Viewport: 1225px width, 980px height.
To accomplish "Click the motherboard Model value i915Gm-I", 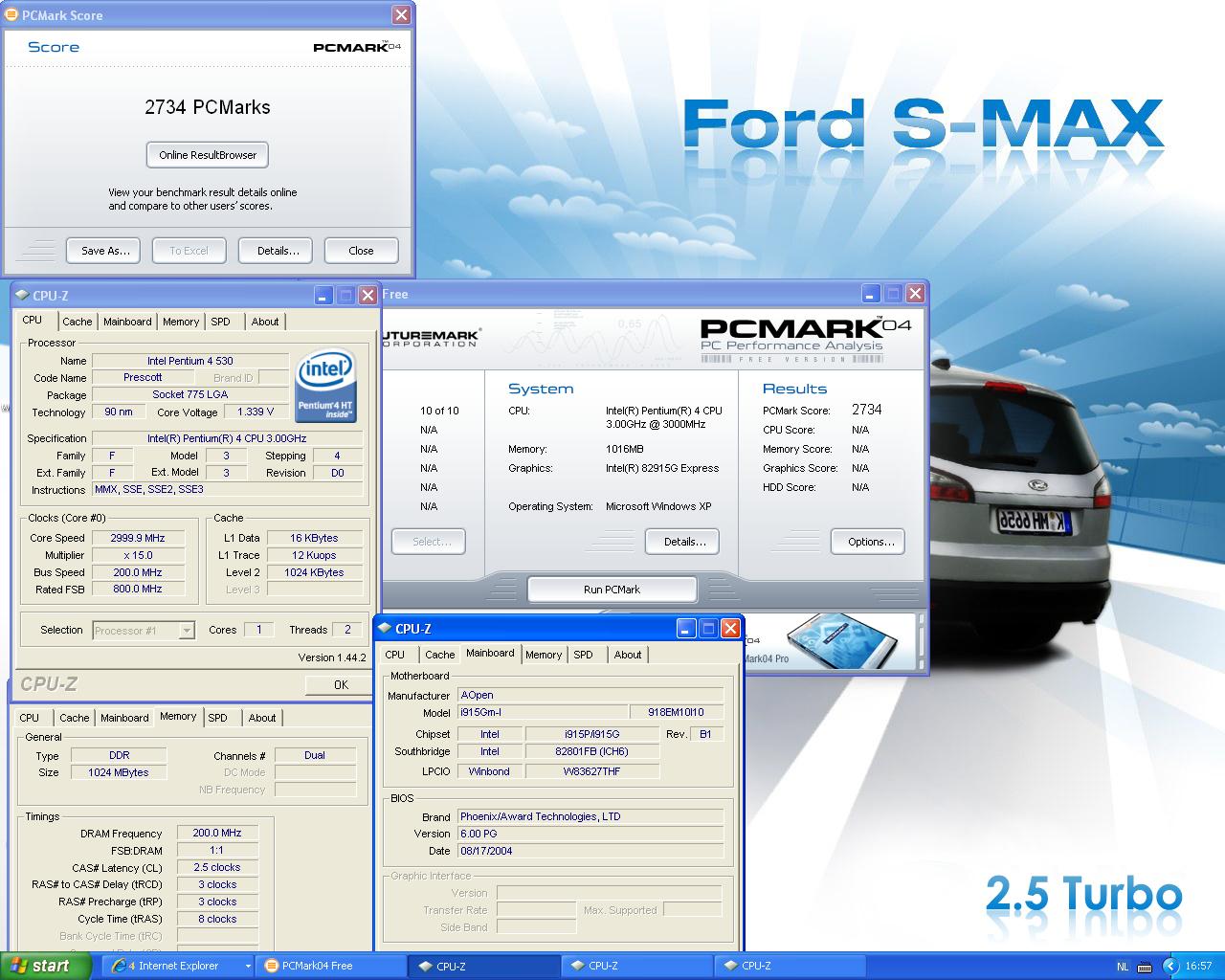I will coord(542,712).
